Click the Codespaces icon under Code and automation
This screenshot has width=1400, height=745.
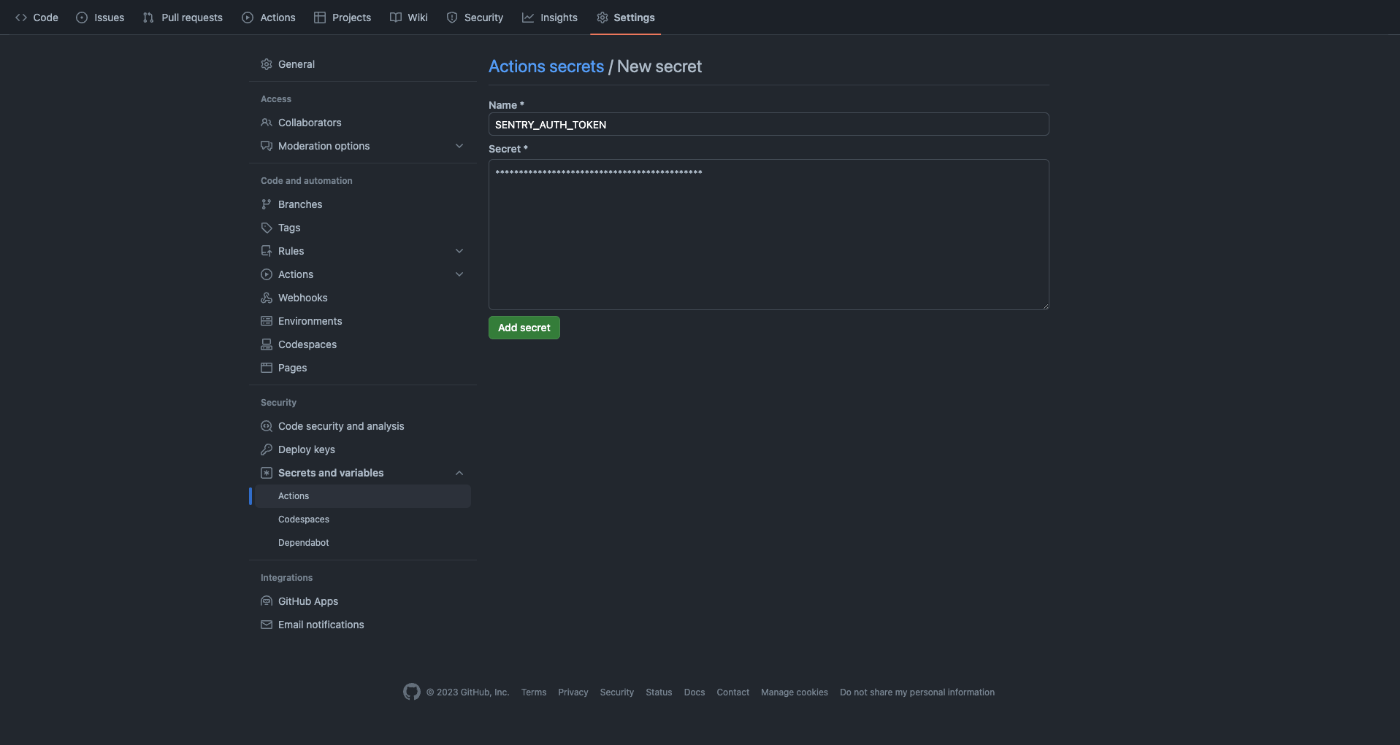[266, 344]
